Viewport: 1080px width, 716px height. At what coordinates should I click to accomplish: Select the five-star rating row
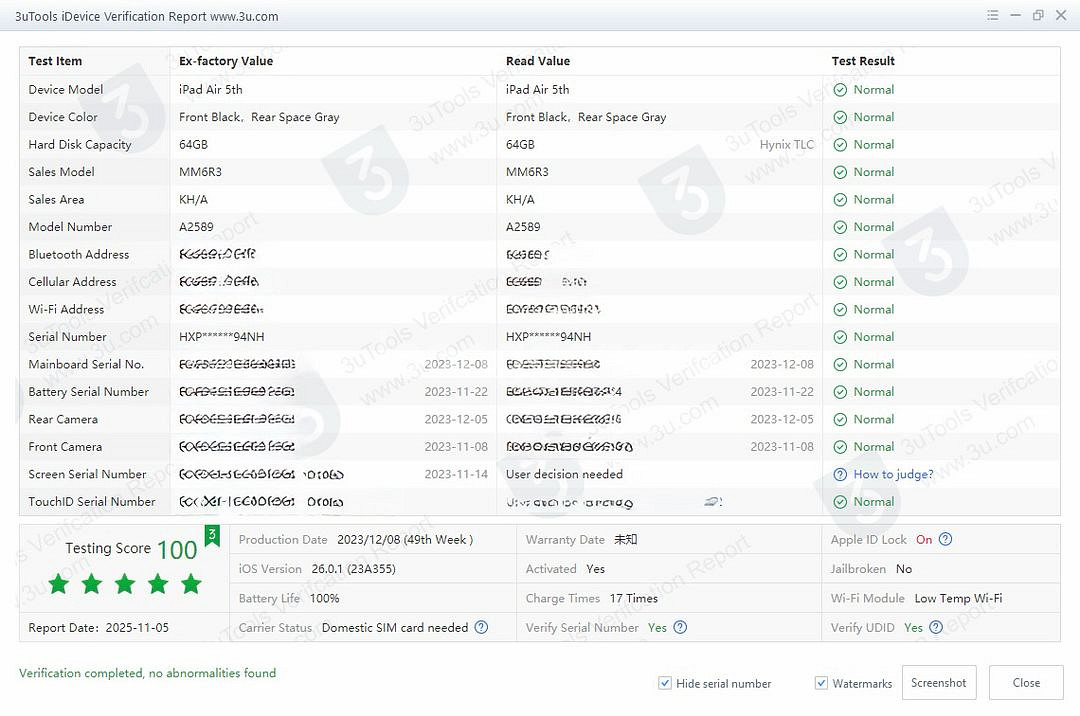click(125, 584)
